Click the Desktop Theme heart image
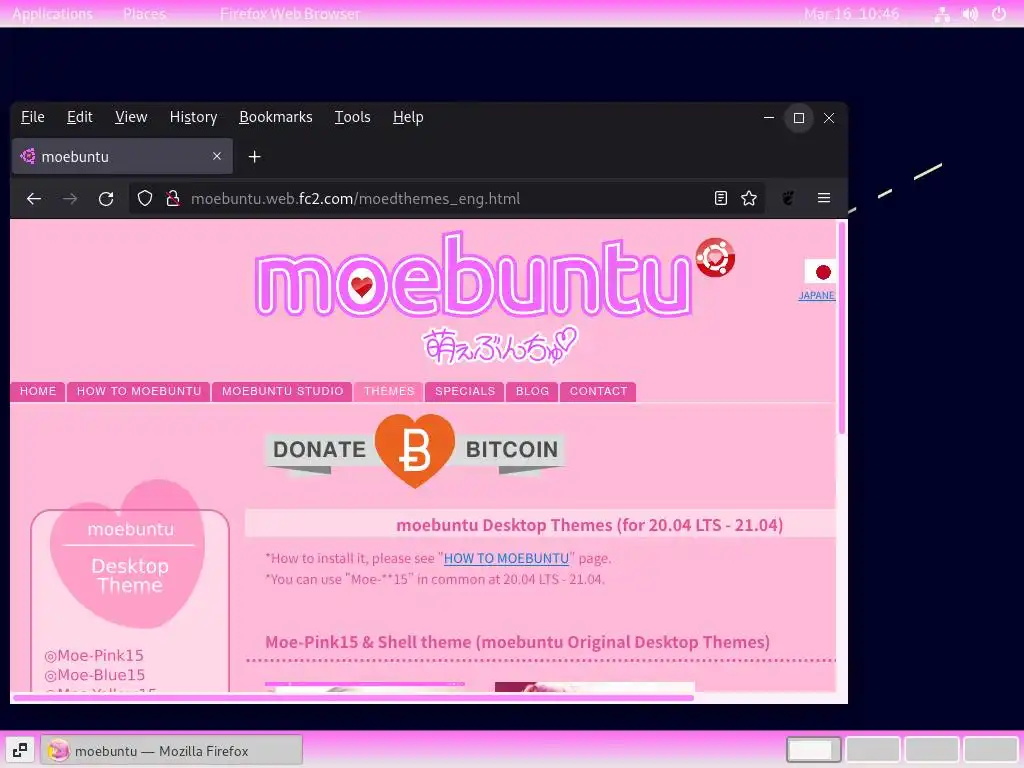Screen dimensions: 1024x768 click(129, 555)
